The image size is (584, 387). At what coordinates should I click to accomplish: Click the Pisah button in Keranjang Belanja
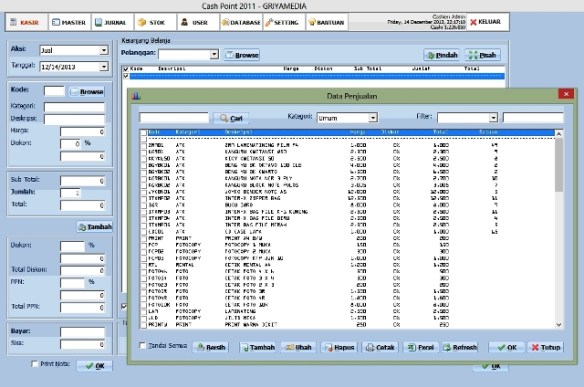(483, 55)
